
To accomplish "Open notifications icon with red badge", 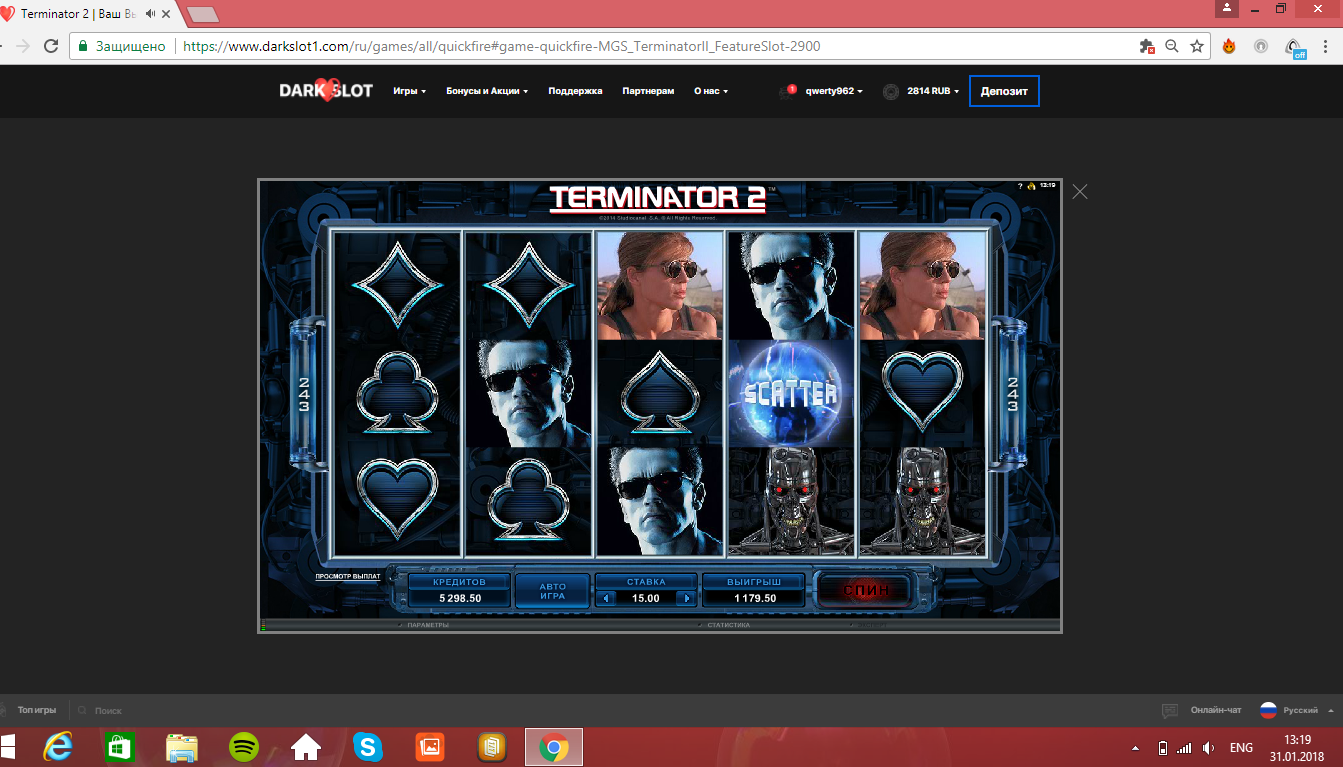I will tap(788, 91).
